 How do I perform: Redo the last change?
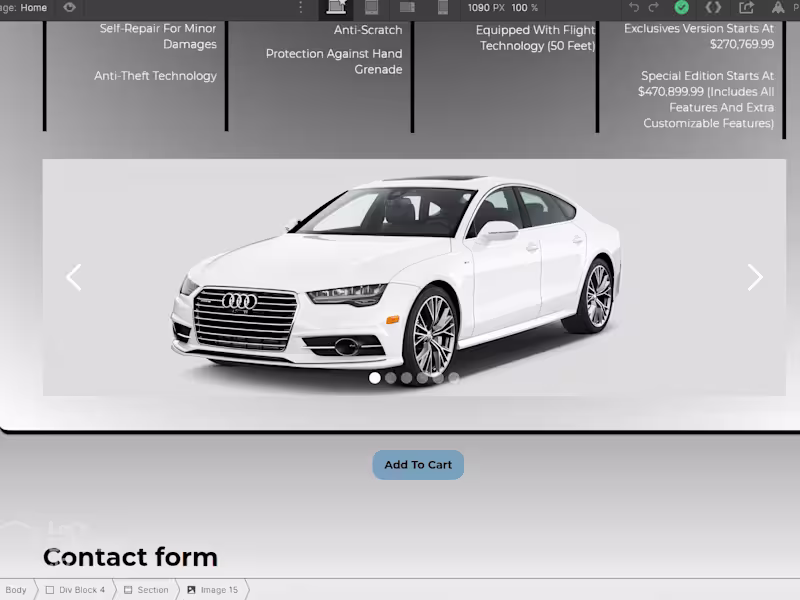(x=654, y=7)
